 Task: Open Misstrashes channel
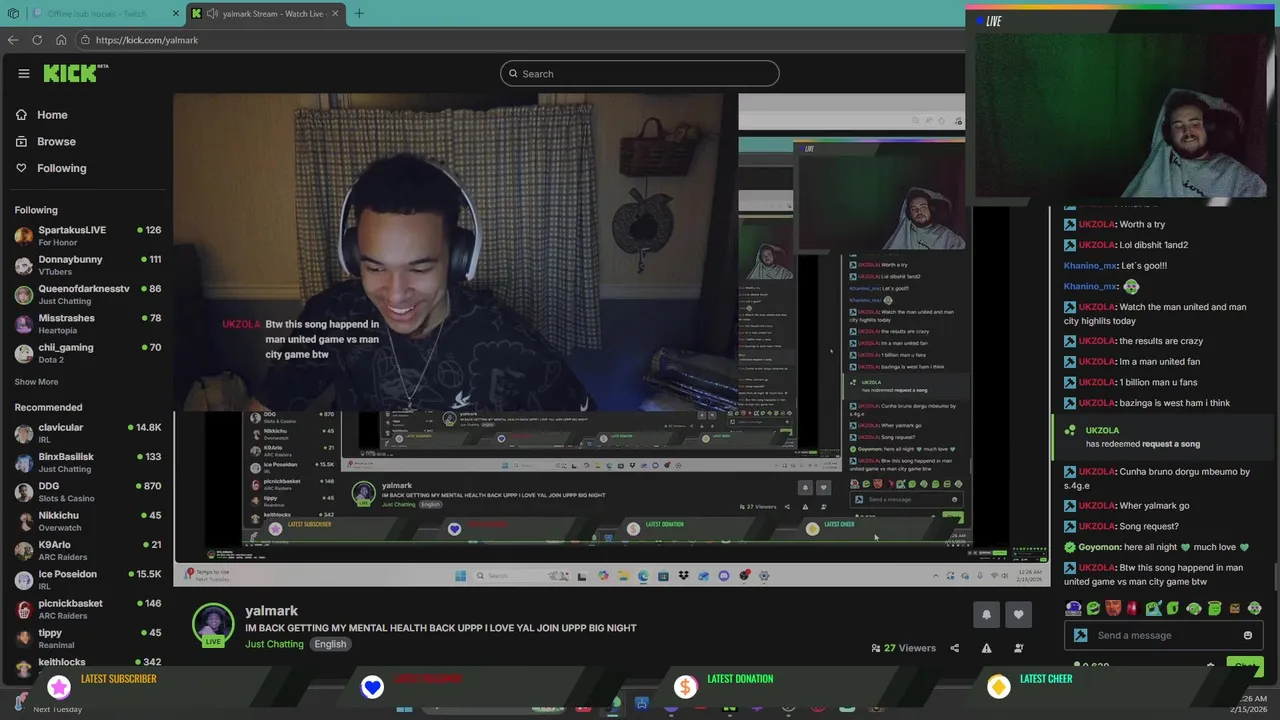click(88, 323)
